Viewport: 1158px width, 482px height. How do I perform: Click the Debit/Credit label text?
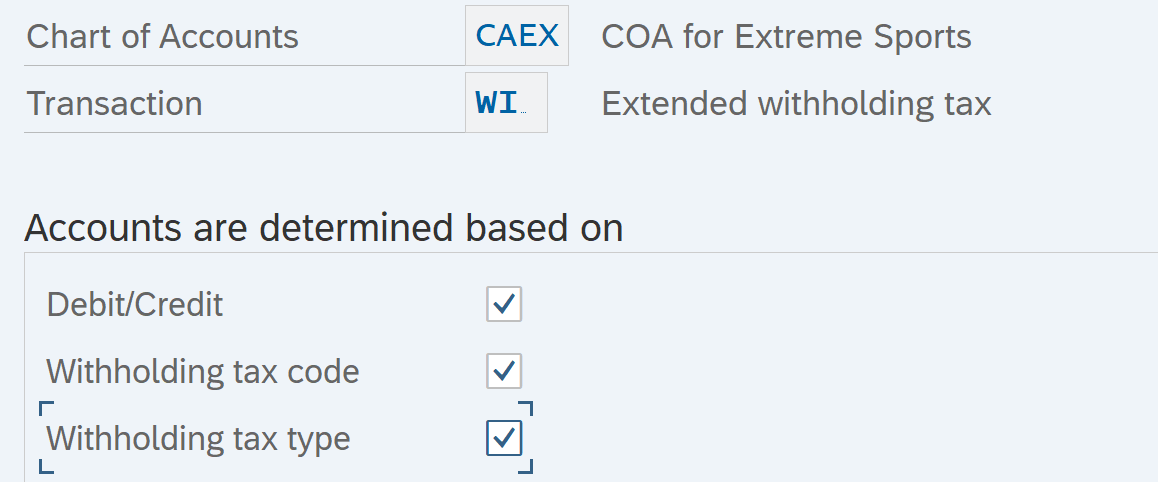point(134,305)
